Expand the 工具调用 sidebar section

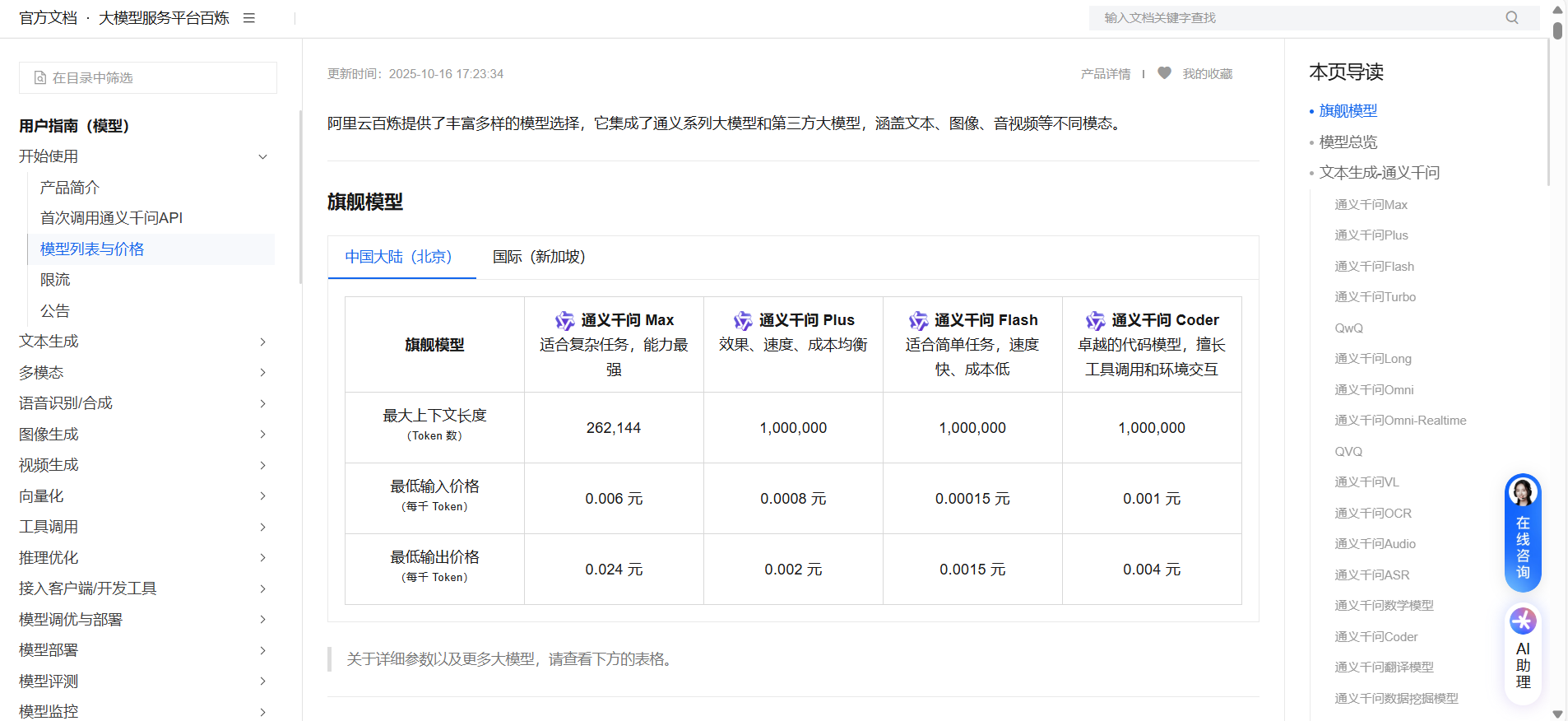263,527
